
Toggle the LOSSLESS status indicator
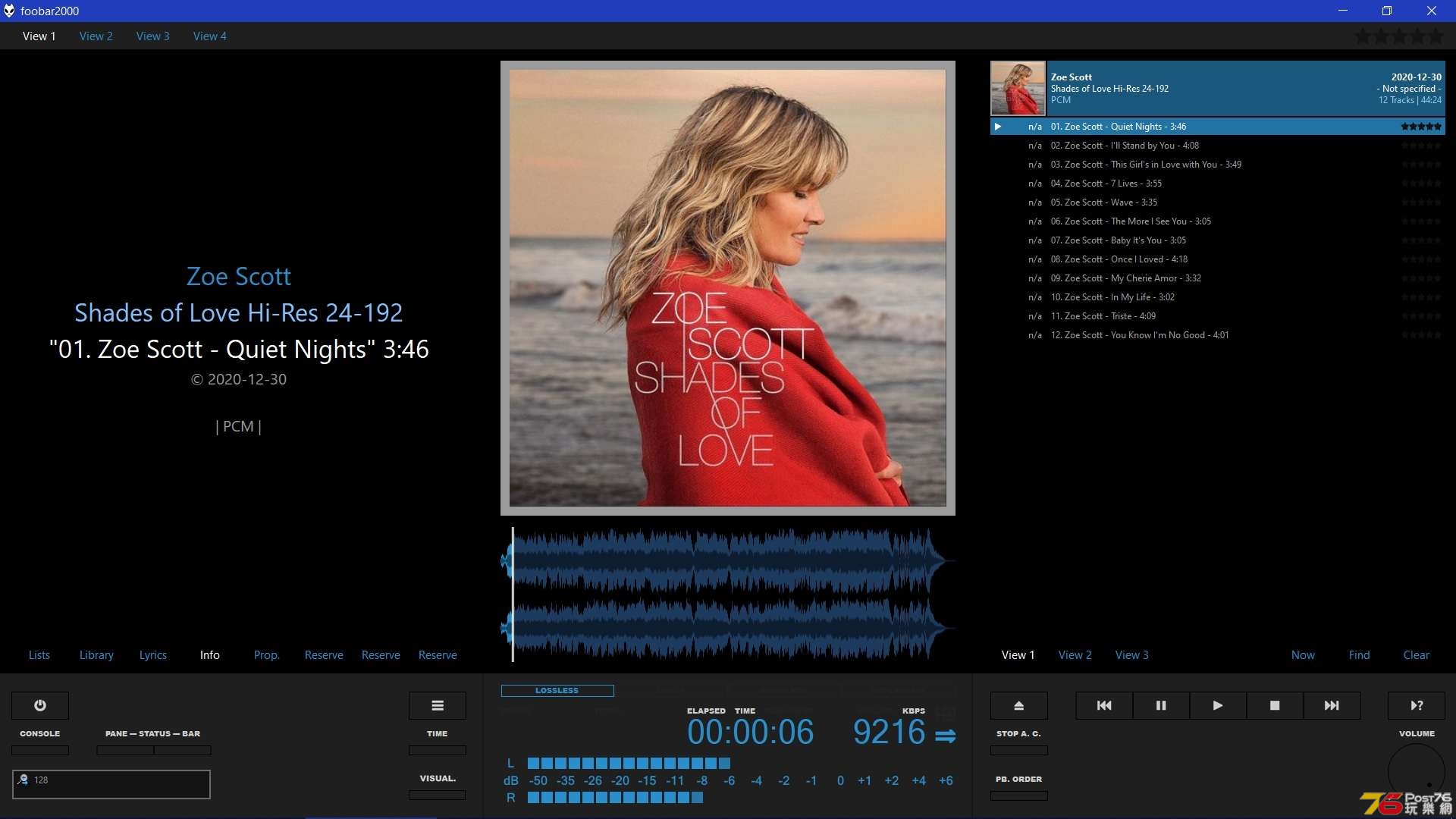pyautogui.click(x=556, y=690)
